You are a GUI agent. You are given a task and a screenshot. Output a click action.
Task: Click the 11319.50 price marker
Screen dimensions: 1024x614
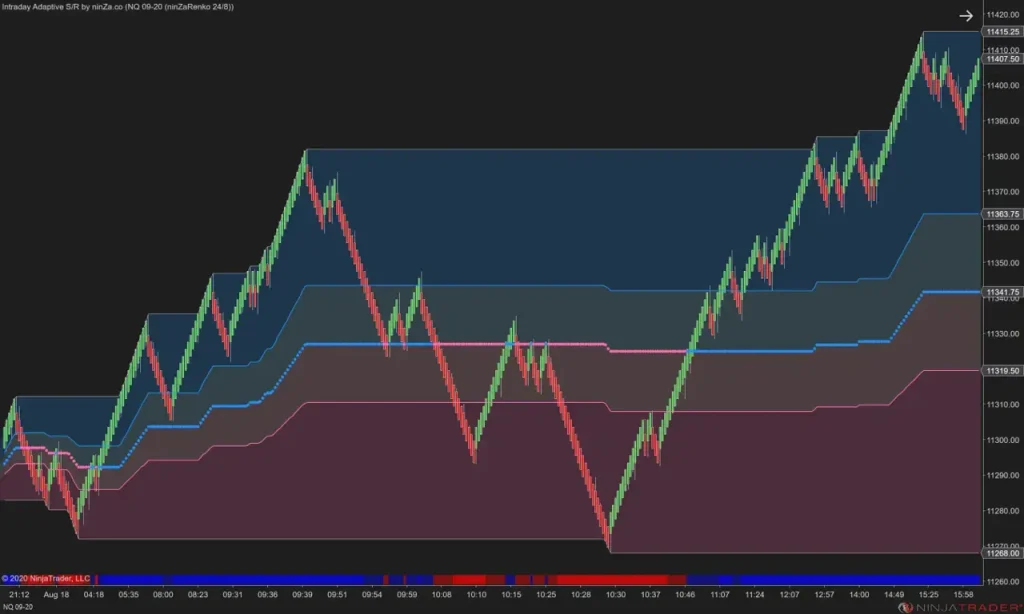point(1002,370)
